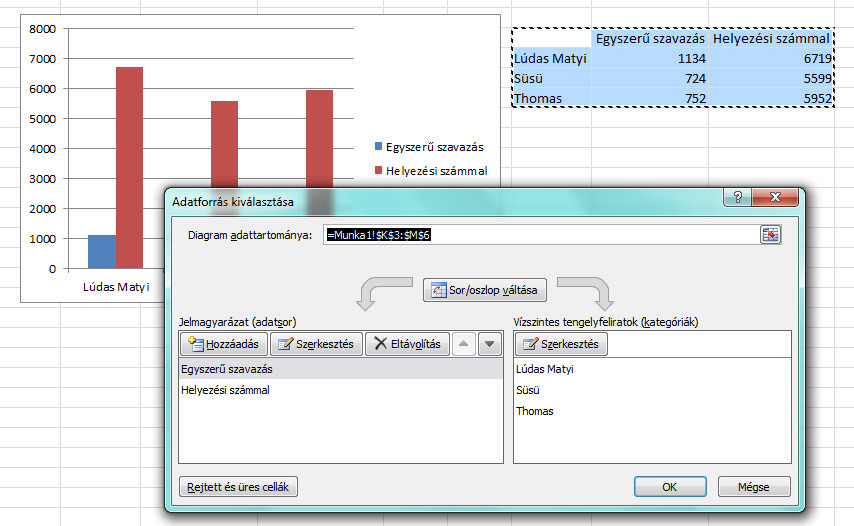Click Egyszerű szavazás header cell in sheet
This screenshot has height=526, width=854.
649,38
